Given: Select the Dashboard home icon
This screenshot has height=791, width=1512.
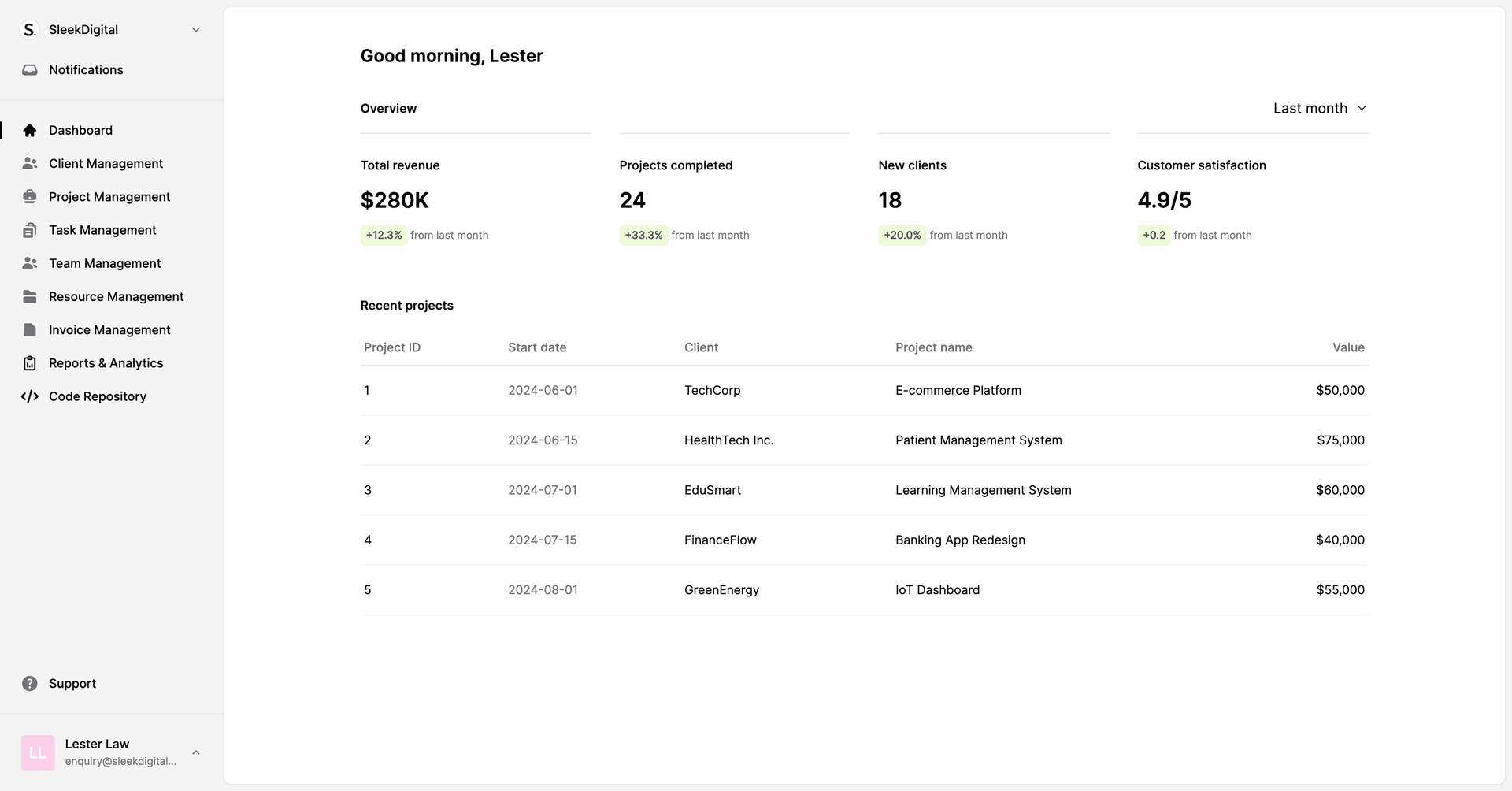Looking at the screenshot, I should pyautogui.click(x=29, y=130).
